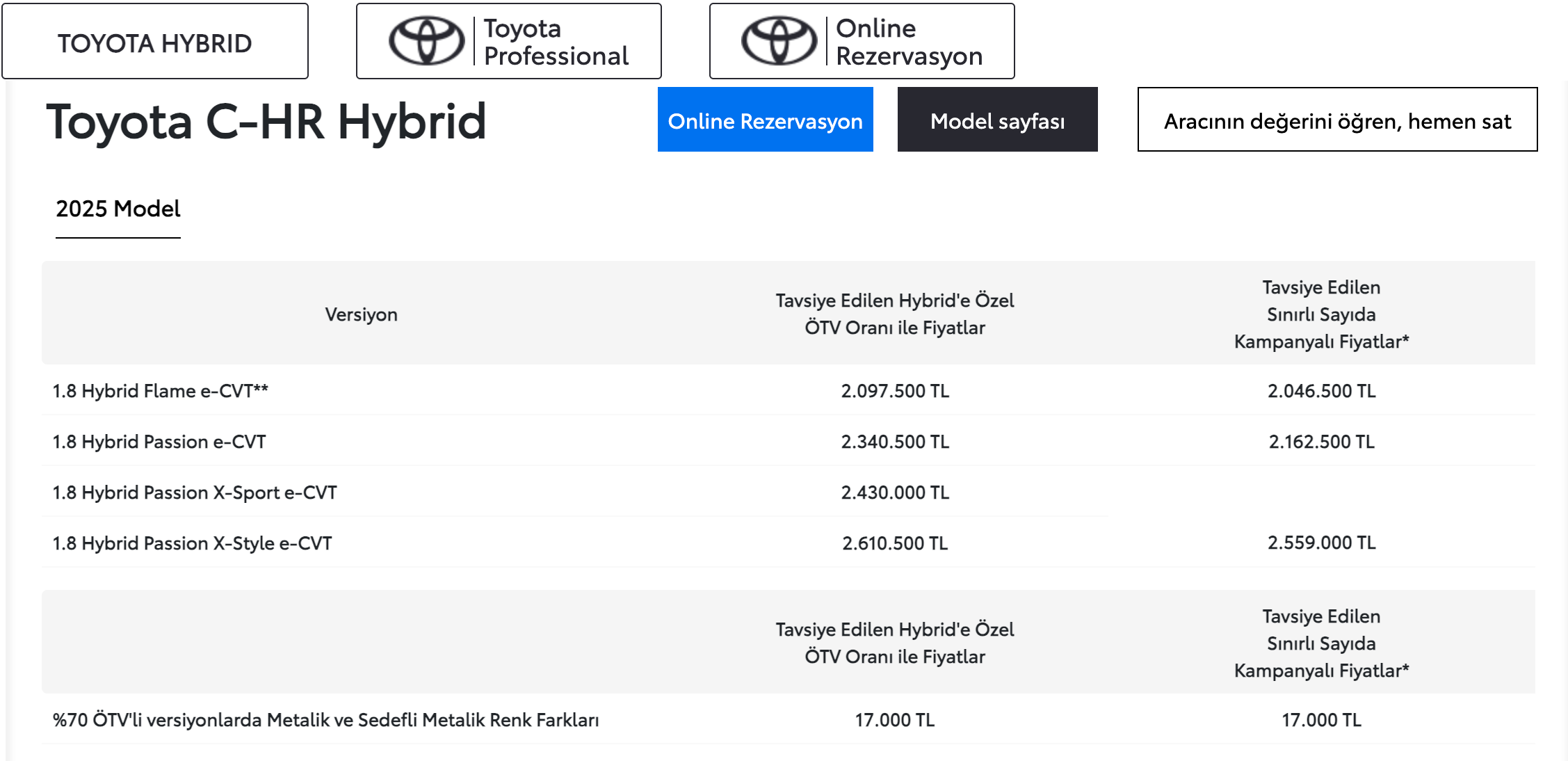Click the first table's ÖTV Oranı ile Fiyatlar header

coord(895,314)
